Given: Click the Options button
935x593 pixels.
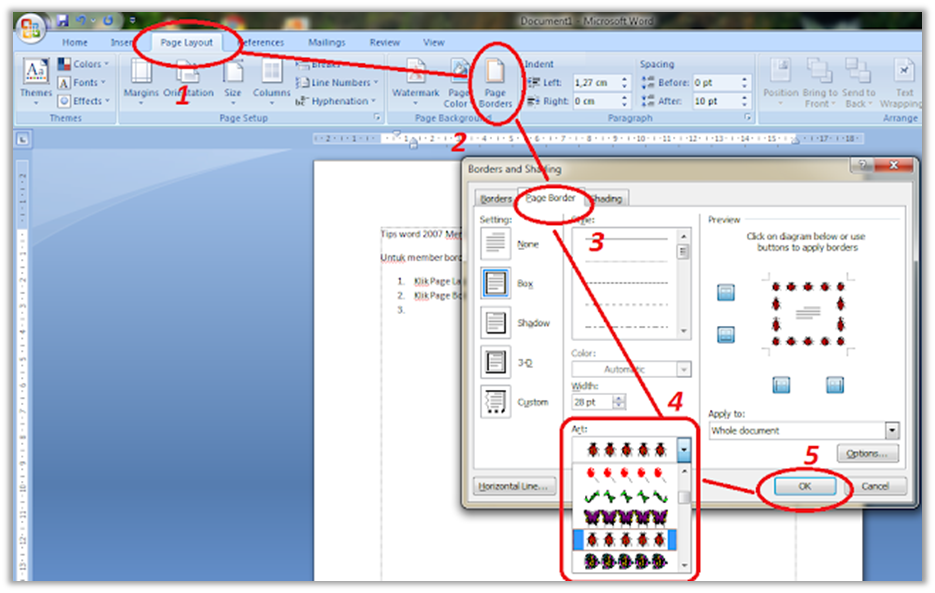Looking at the screenshot, I should coord(867,453).
